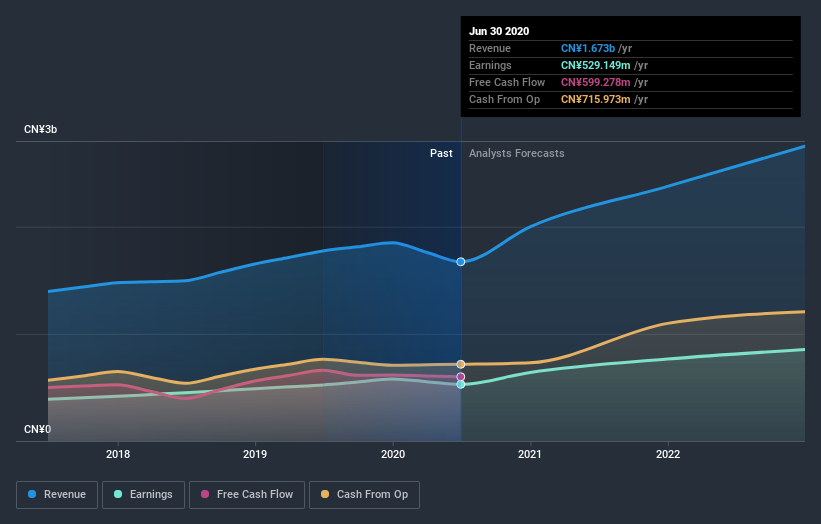Image resolution: width=821 pixels, height=524 pixels.
Task: Select the 2020 x-axis label
Action: pyautogui.click(x=393, y=454)
